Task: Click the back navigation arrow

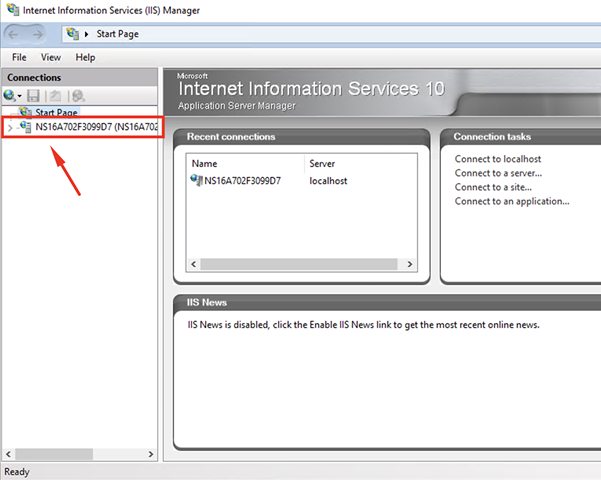Action: pyautogui.click(x=13, y=34)
